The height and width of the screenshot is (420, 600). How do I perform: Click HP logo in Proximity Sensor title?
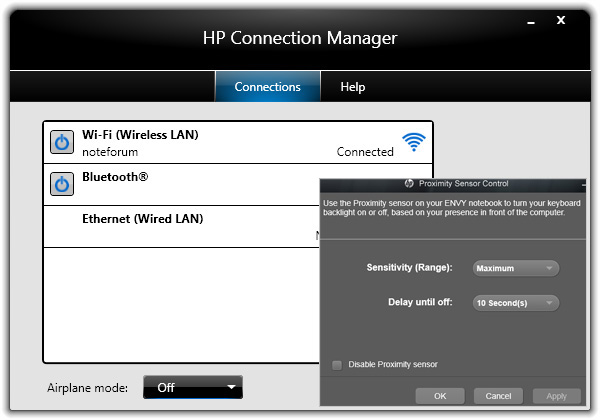(409, 184)
